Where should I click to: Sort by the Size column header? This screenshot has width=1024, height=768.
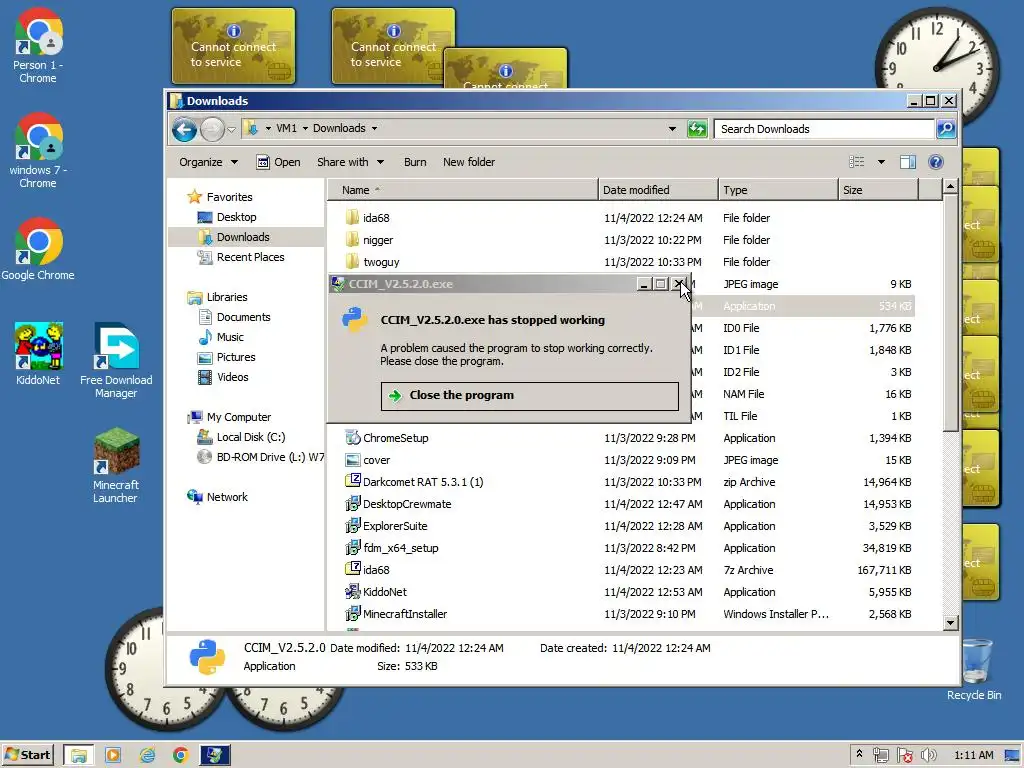point(879,190)
